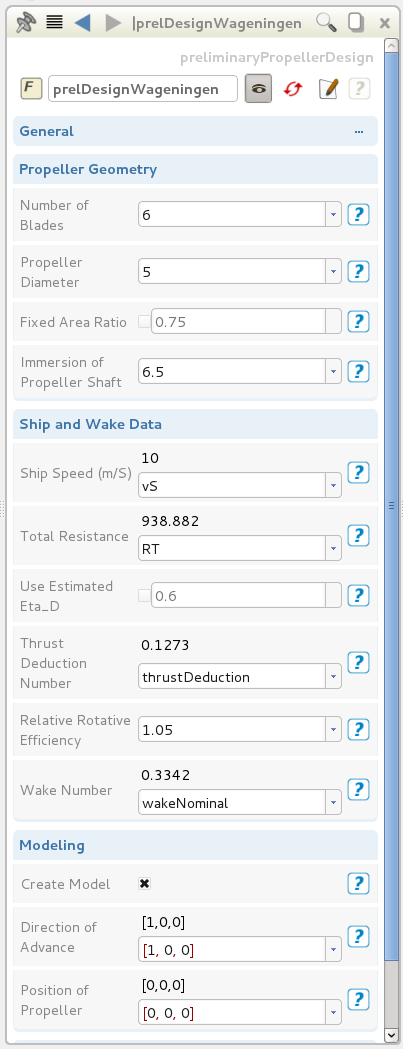Click the copy document icon in header
The image size is (403, 1049).
click(355, 23)
